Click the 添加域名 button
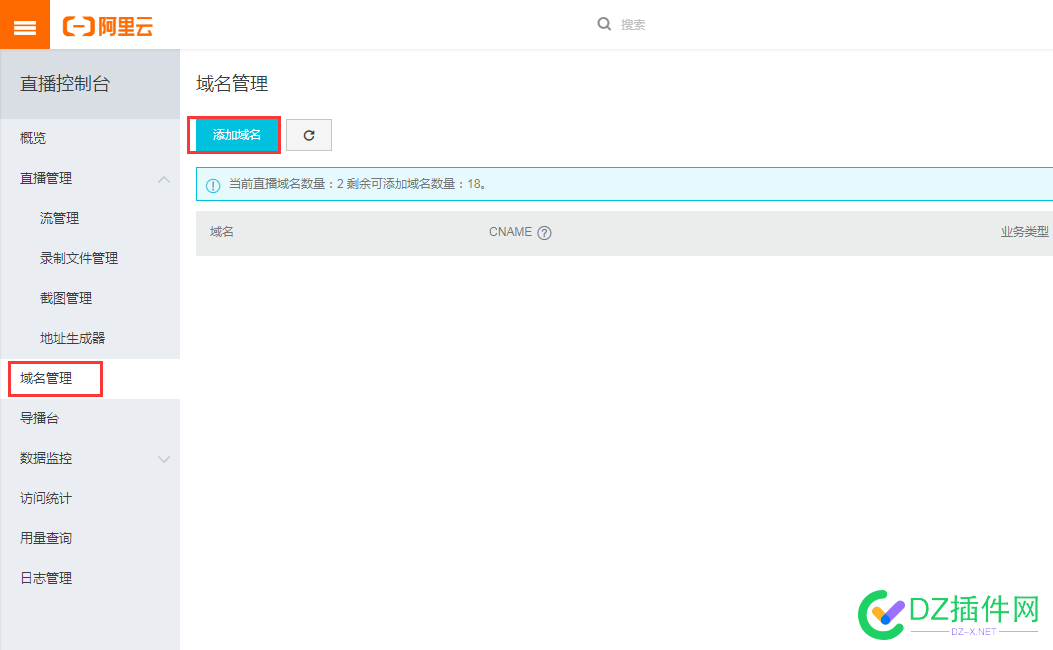 pyautogui.click(x=236, y=135)
